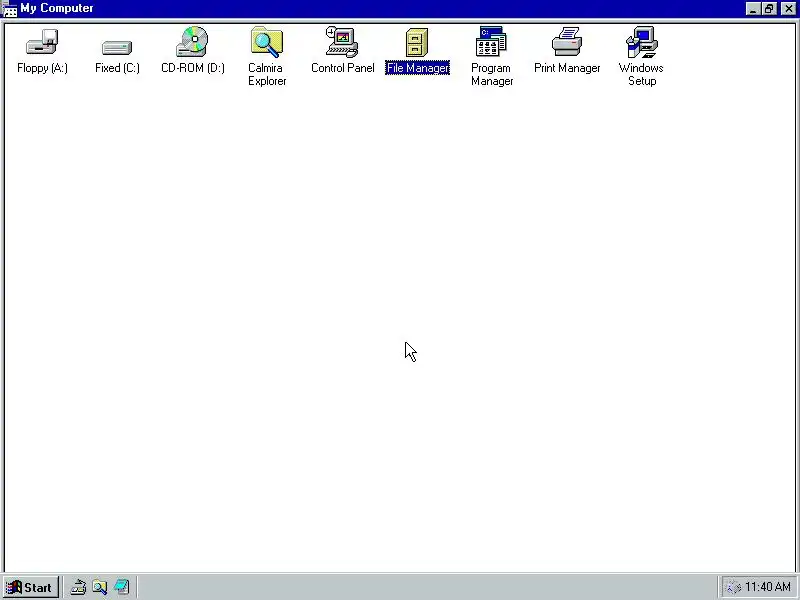800x600 pixels.
Task: Open the My Computer window system menu icon
Action: click(10, 9)
